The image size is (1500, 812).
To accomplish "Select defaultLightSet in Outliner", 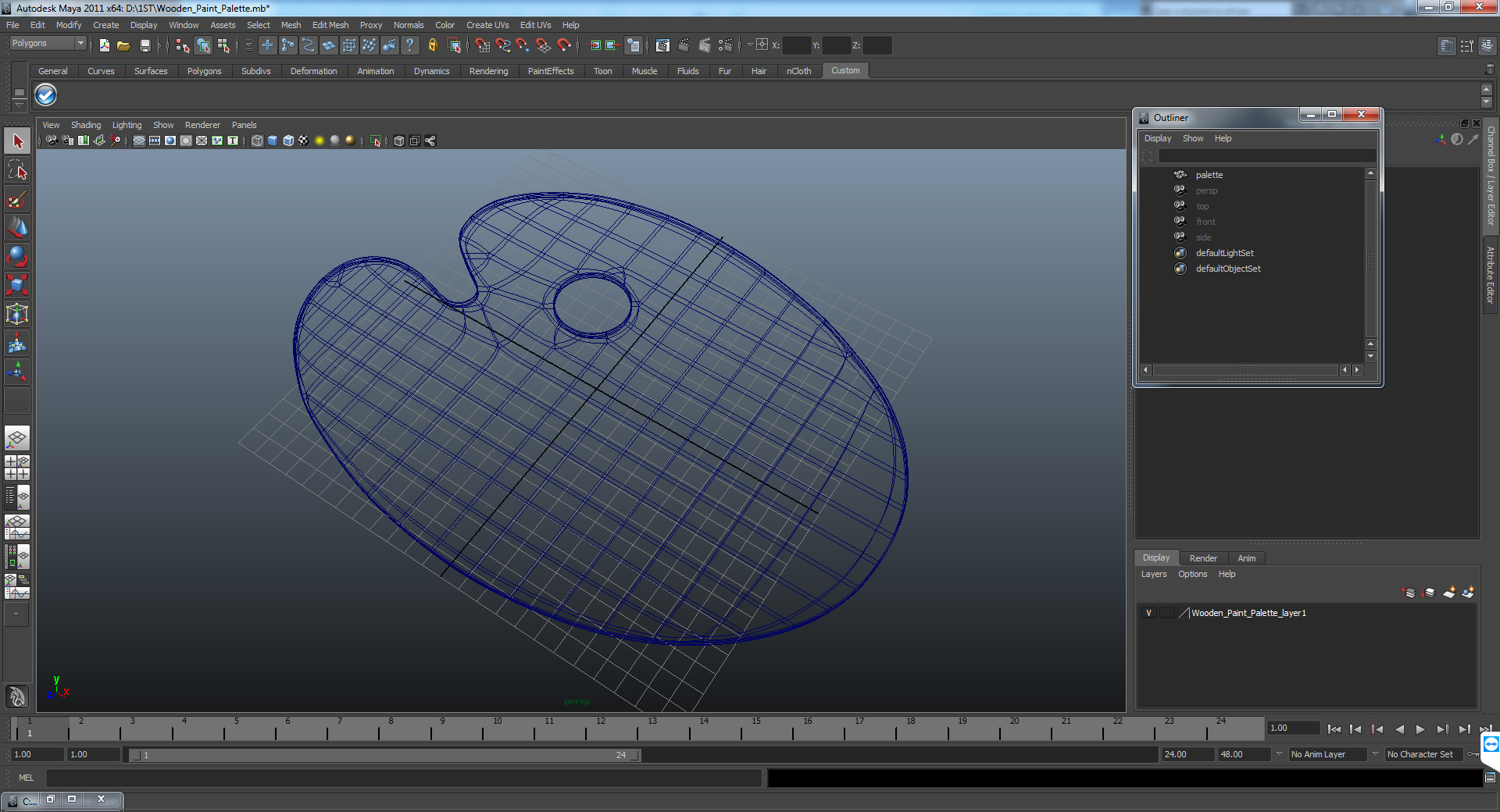I will click(x=1224, y=253).
